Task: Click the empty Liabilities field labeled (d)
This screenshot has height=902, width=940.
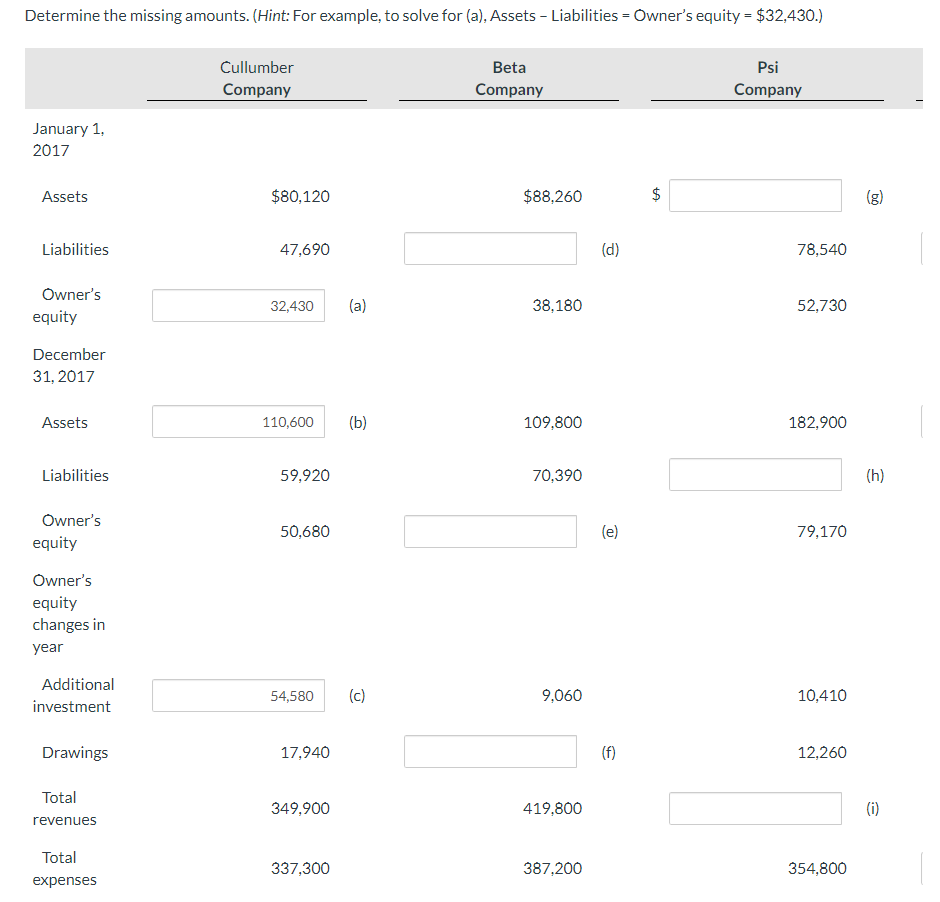Action: click(490, 248)
